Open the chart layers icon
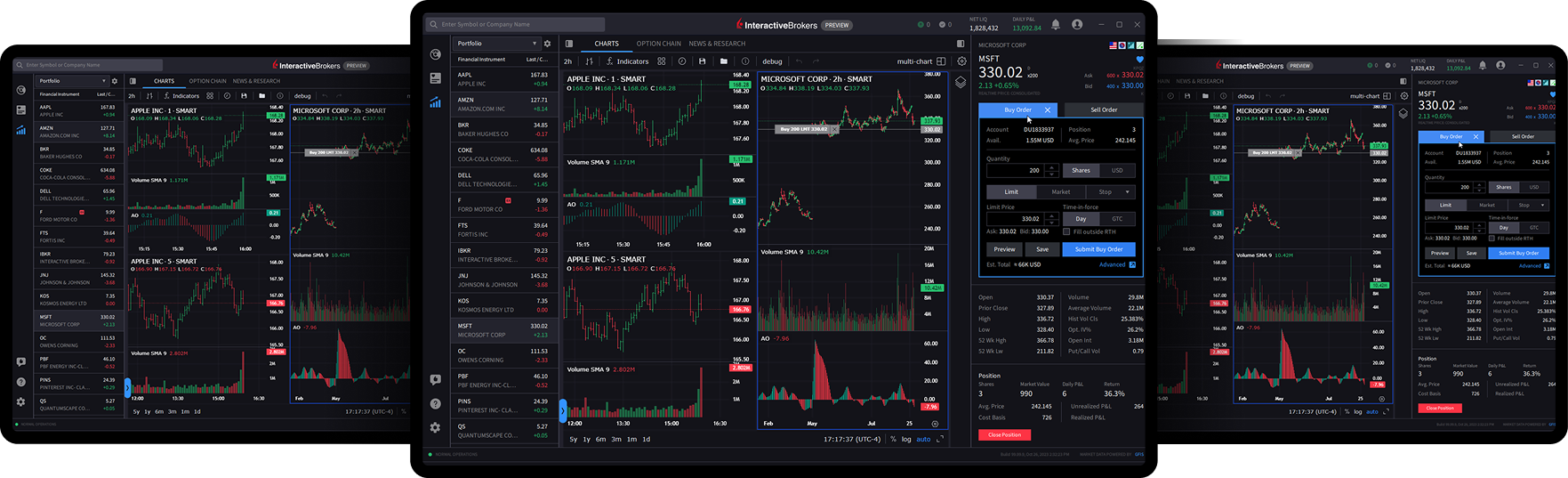The height and width of the screenshot is (478, 1568). click(961, 82)
